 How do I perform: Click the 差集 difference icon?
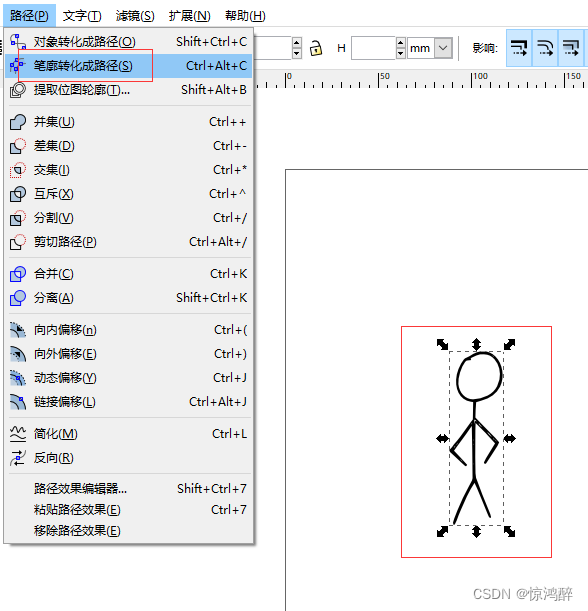pos(18,146)
